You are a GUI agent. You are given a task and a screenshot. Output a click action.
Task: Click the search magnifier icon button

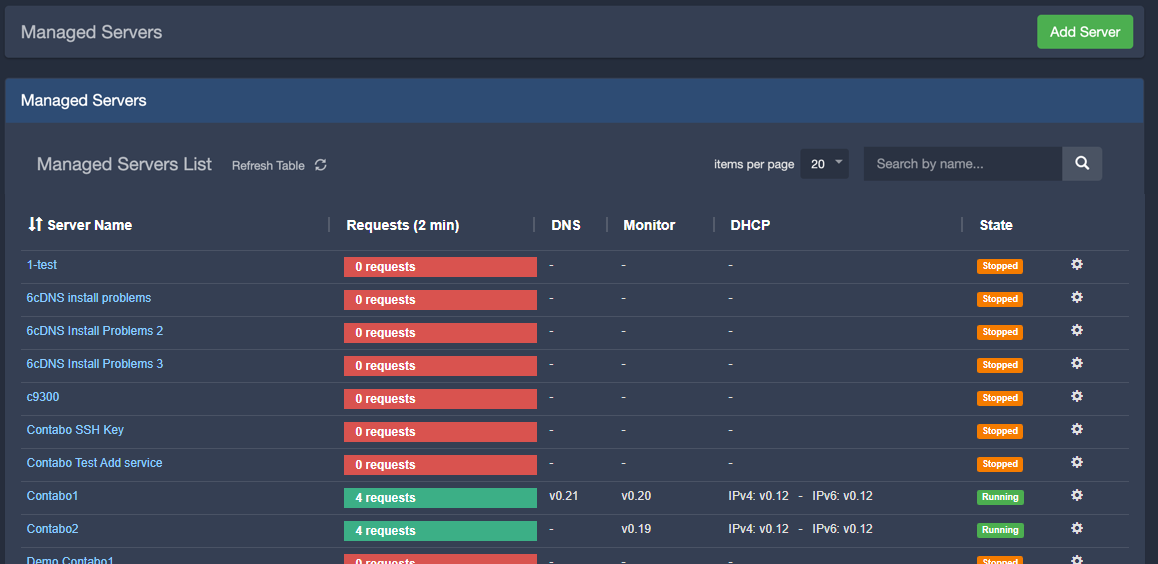[1082, 164]
